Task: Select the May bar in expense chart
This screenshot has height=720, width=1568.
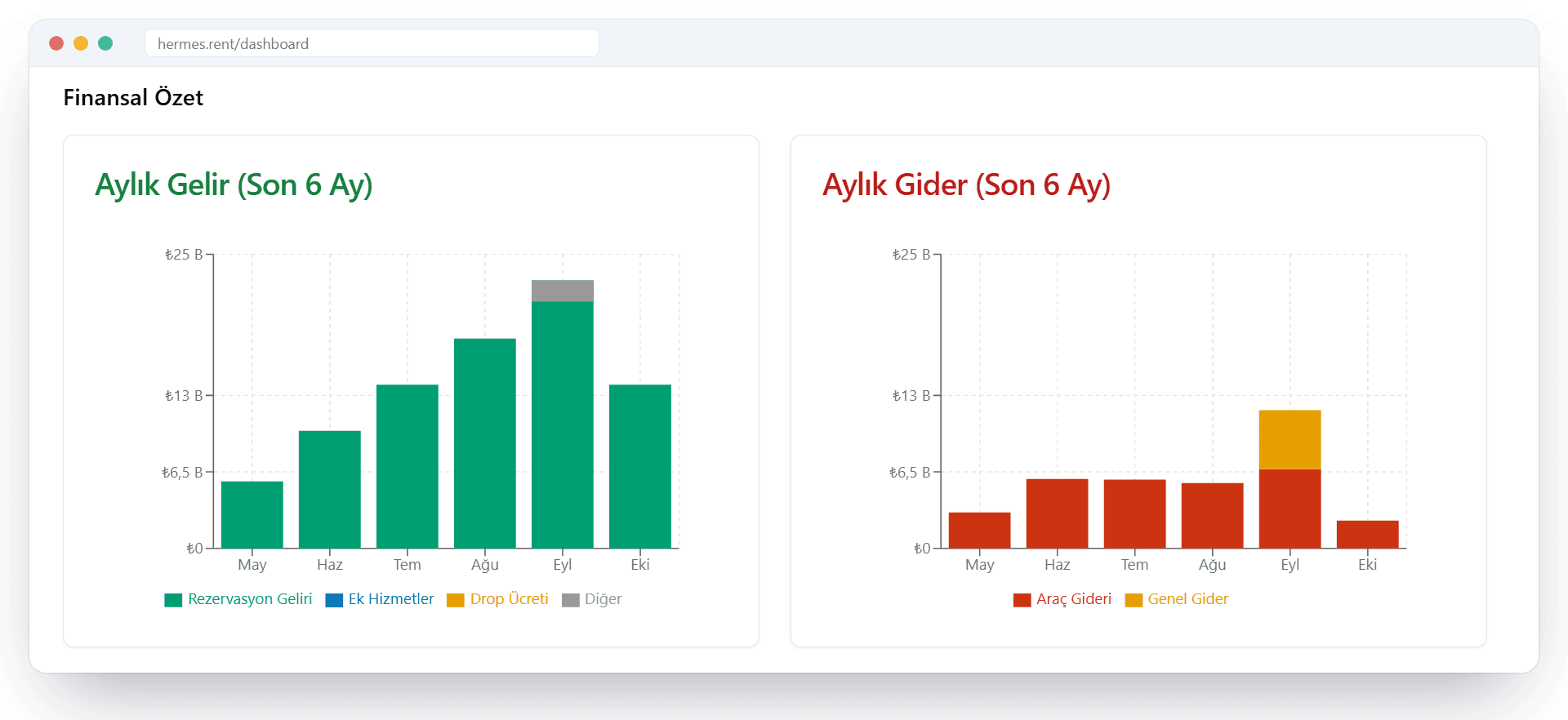Action: pos(980,531)
